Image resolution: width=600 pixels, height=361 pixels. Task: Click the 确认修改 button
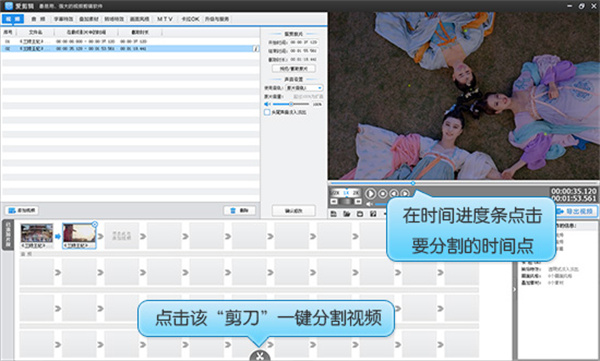point(293,211)
